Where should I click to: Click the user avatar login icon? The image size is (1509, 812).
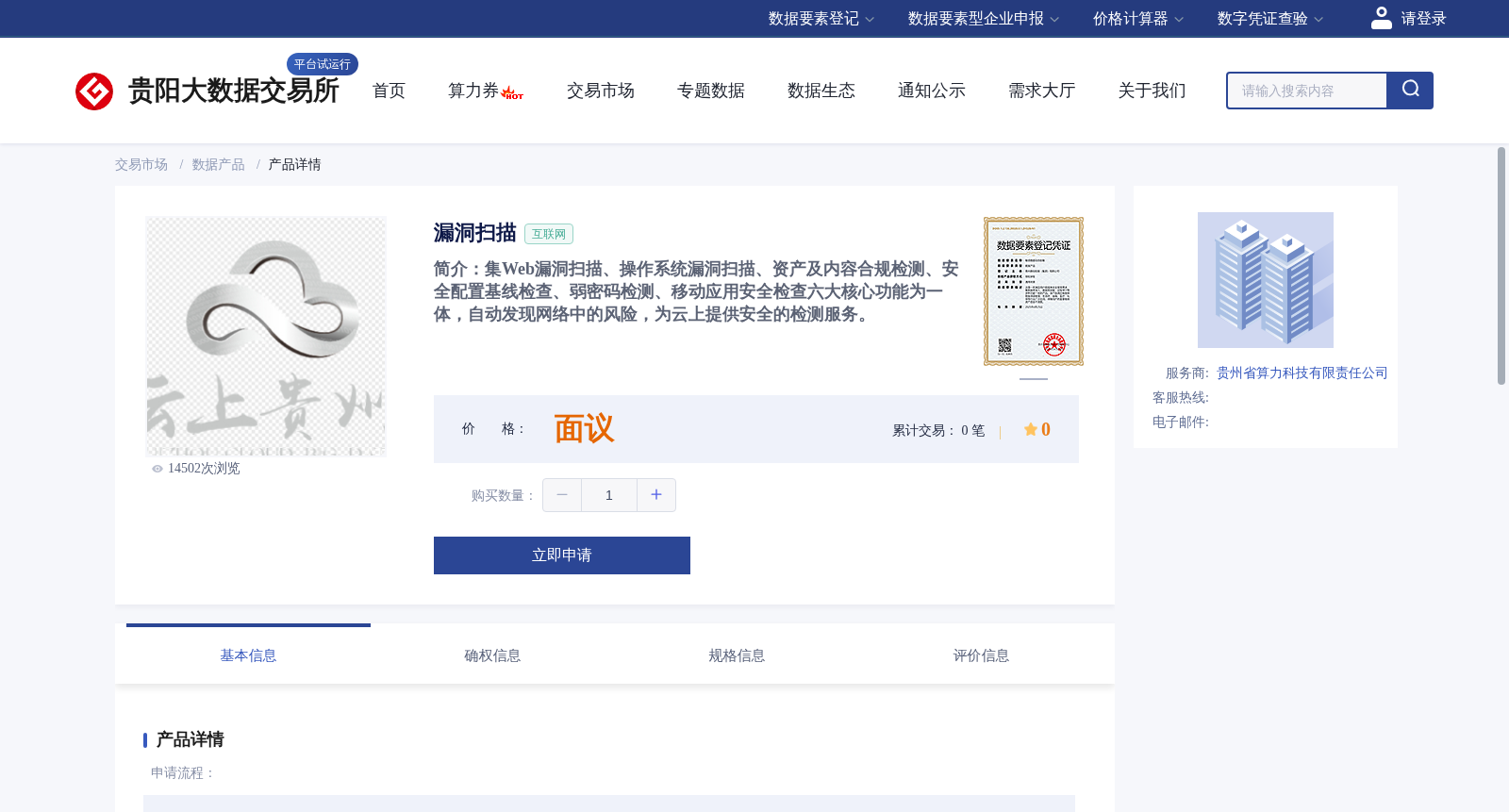pyautogui.click(x=1382, y=18)
